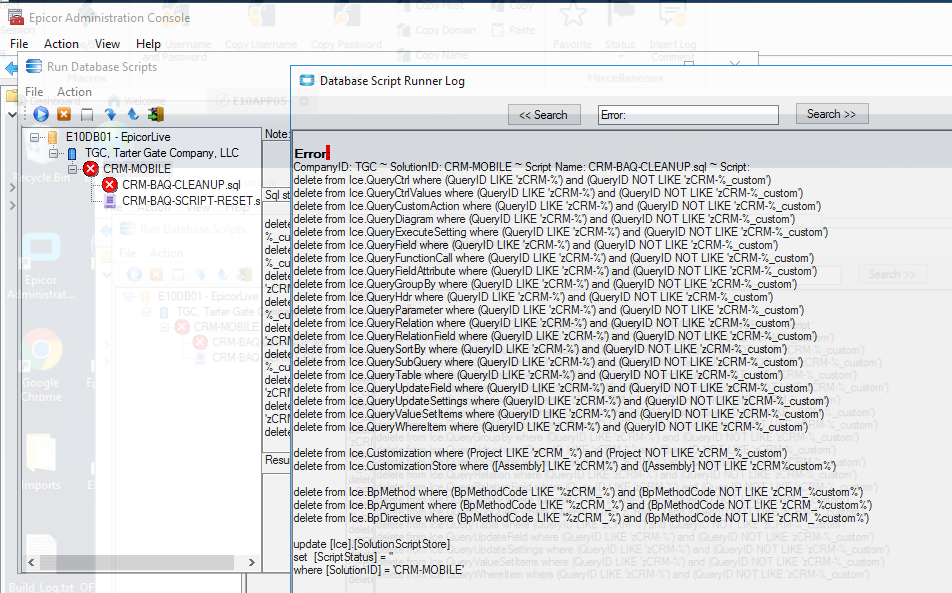Viewport: 952px width, 593px height.
Task: Open the Administration Console Action menu
Action: (x=61, y=44)
